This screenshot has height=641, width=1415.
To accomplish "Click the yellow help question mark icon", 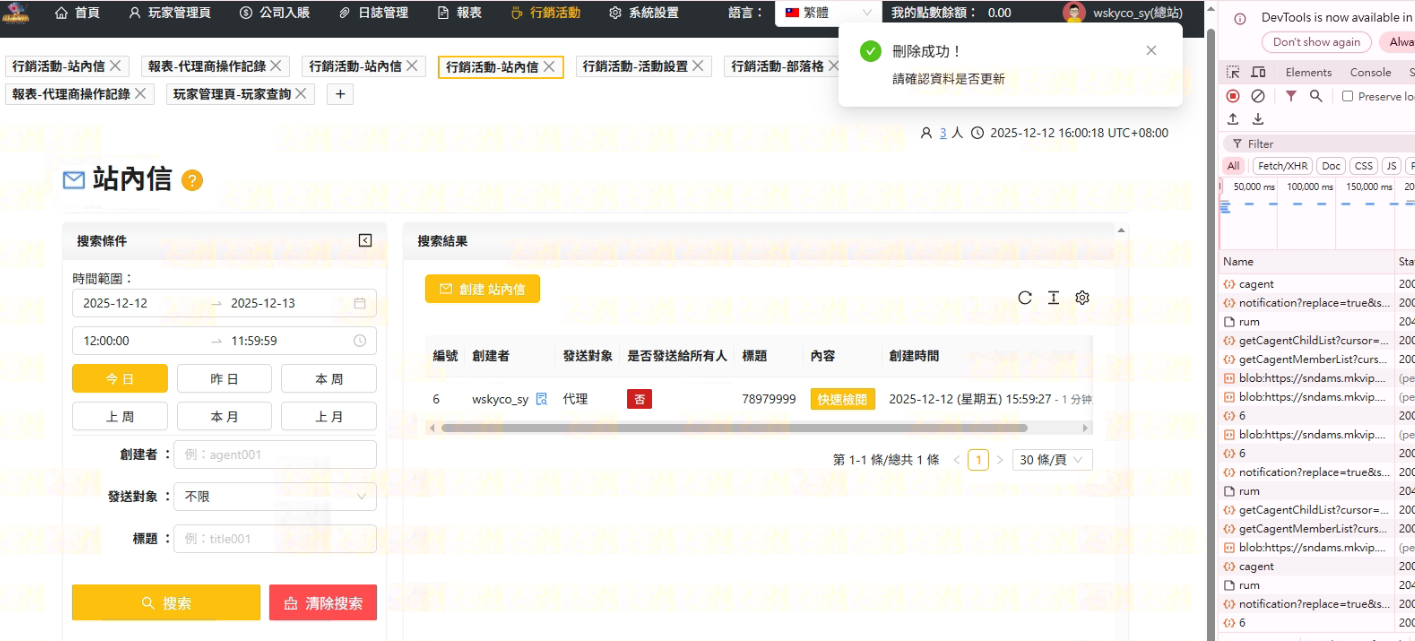I will [x=192, y=180].
